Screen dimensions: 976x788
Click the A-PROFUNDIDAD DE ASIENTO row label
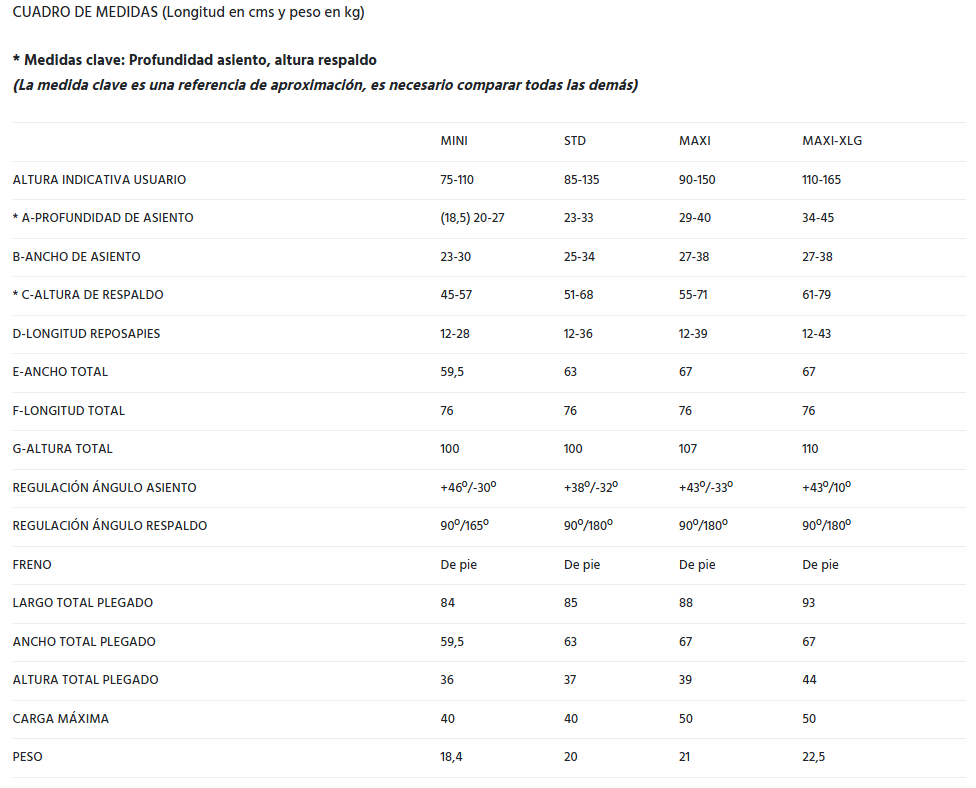coord(103,218)
